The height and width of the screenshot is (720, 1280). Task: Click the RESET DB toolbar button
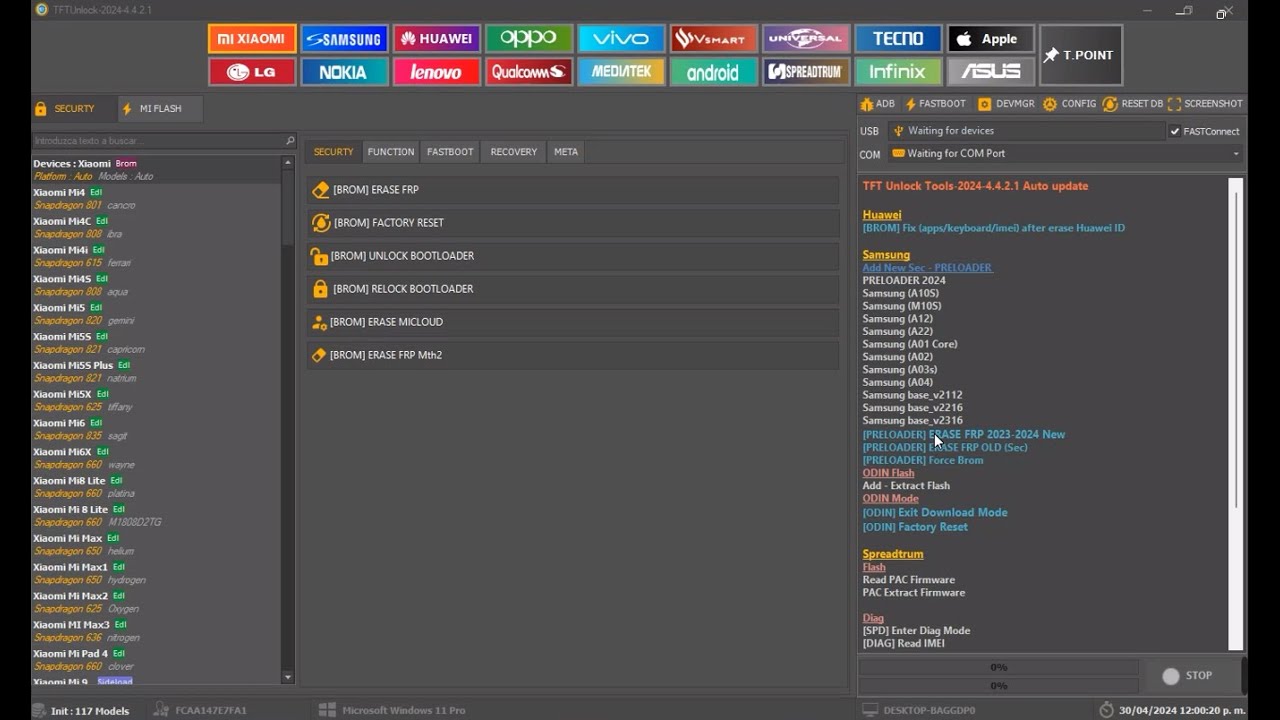click(x=1133, y=104)
